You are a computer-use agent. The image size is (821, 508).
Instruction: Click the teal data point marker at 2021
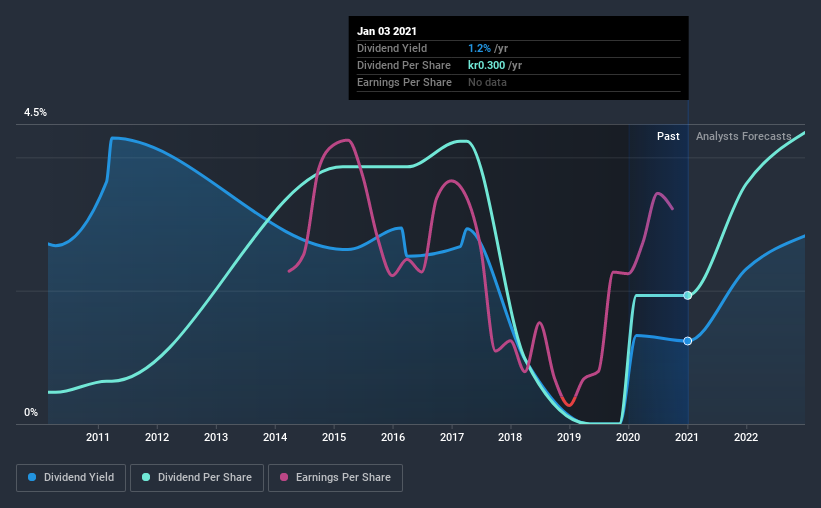[687, 295]
